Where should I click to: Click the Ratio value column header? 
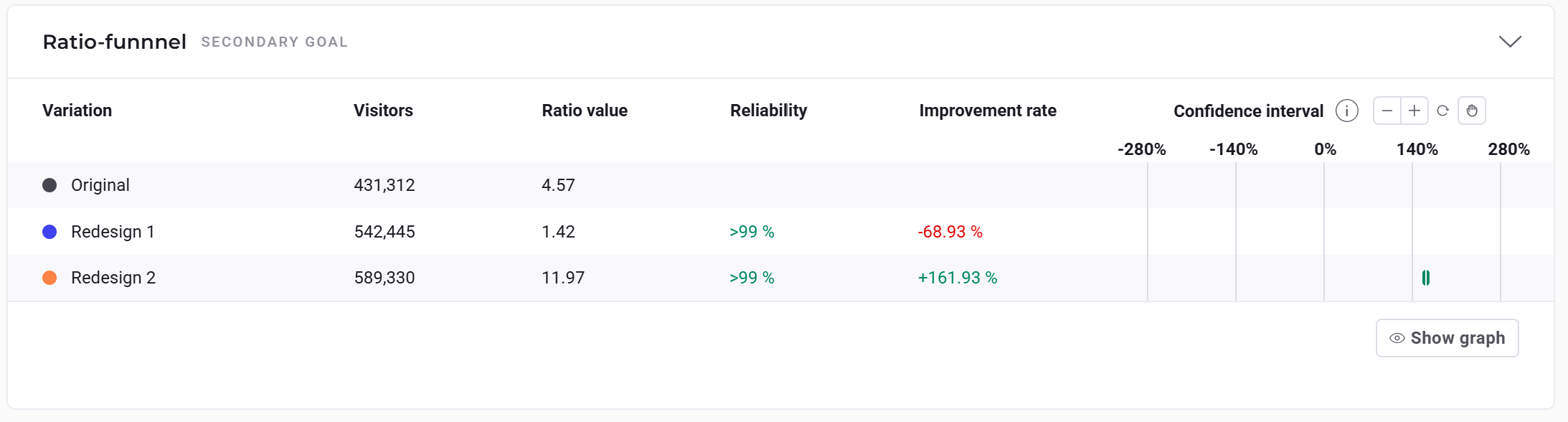(x=585, y=111)
